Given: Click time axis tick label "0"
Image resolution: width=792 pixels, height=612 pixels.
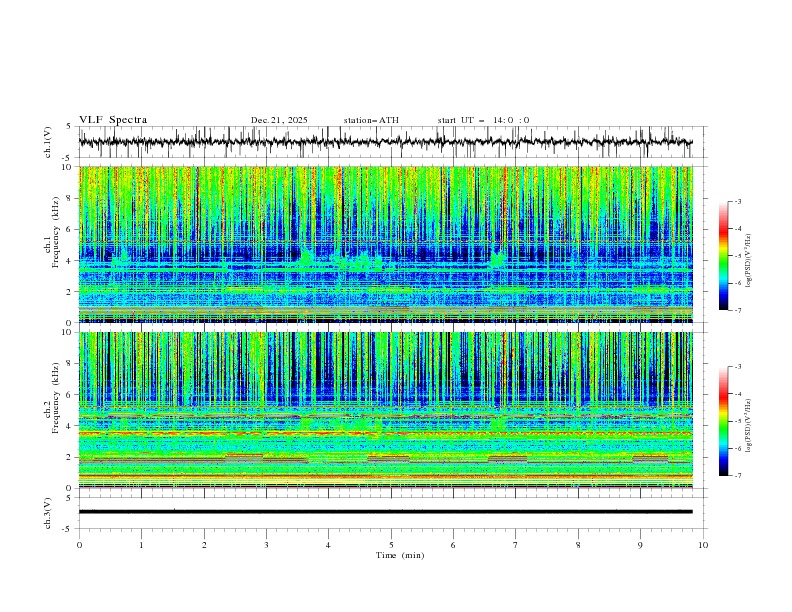Looking at the screenshot, I should pyautogui.click(x=79, y=545).
